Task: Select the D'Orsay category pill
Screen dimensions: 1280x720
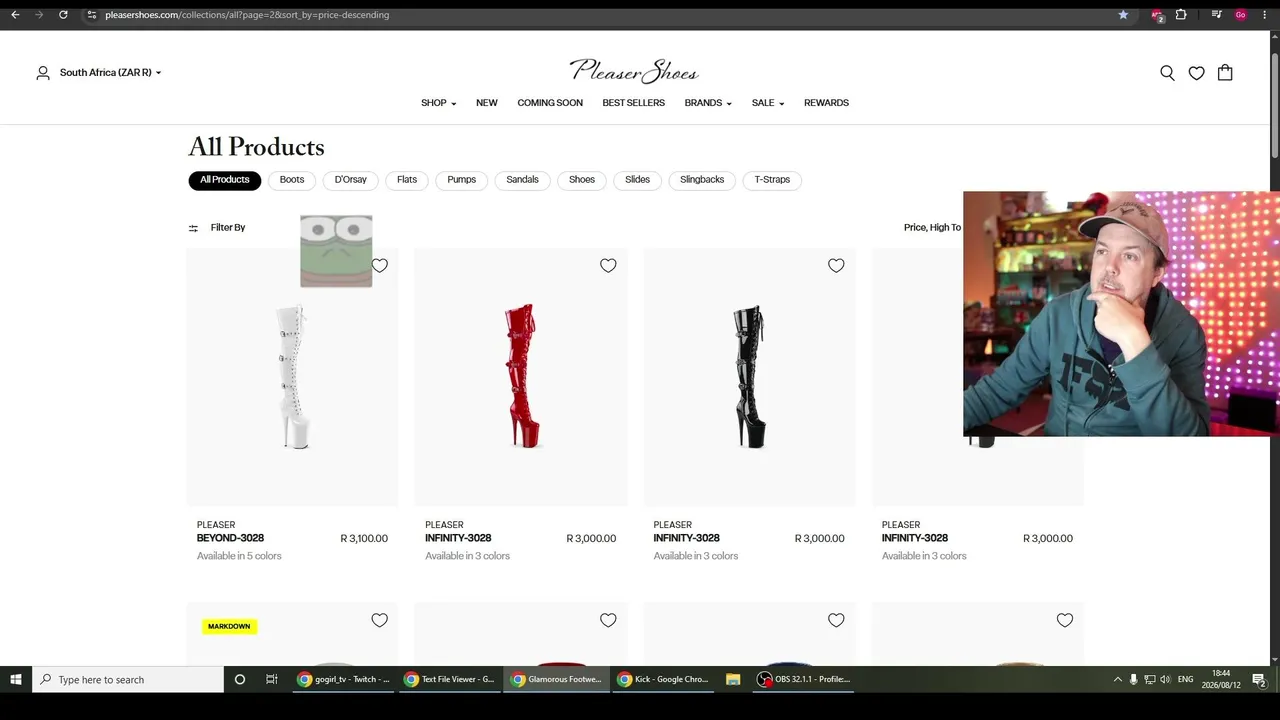Action: [351, 180]
